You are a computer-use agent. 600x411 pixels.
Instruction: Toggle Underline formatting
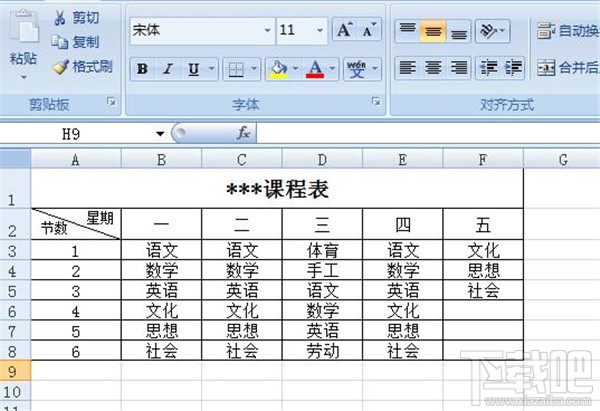click(194, 69)
